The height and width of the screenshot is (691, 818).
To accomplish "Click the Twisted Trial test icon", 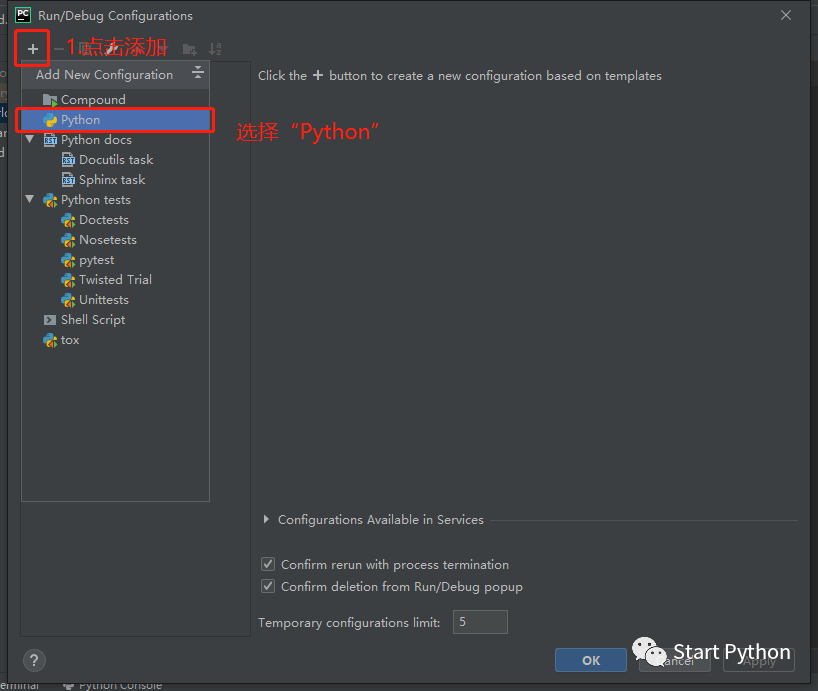I will (x=68, y=281).
